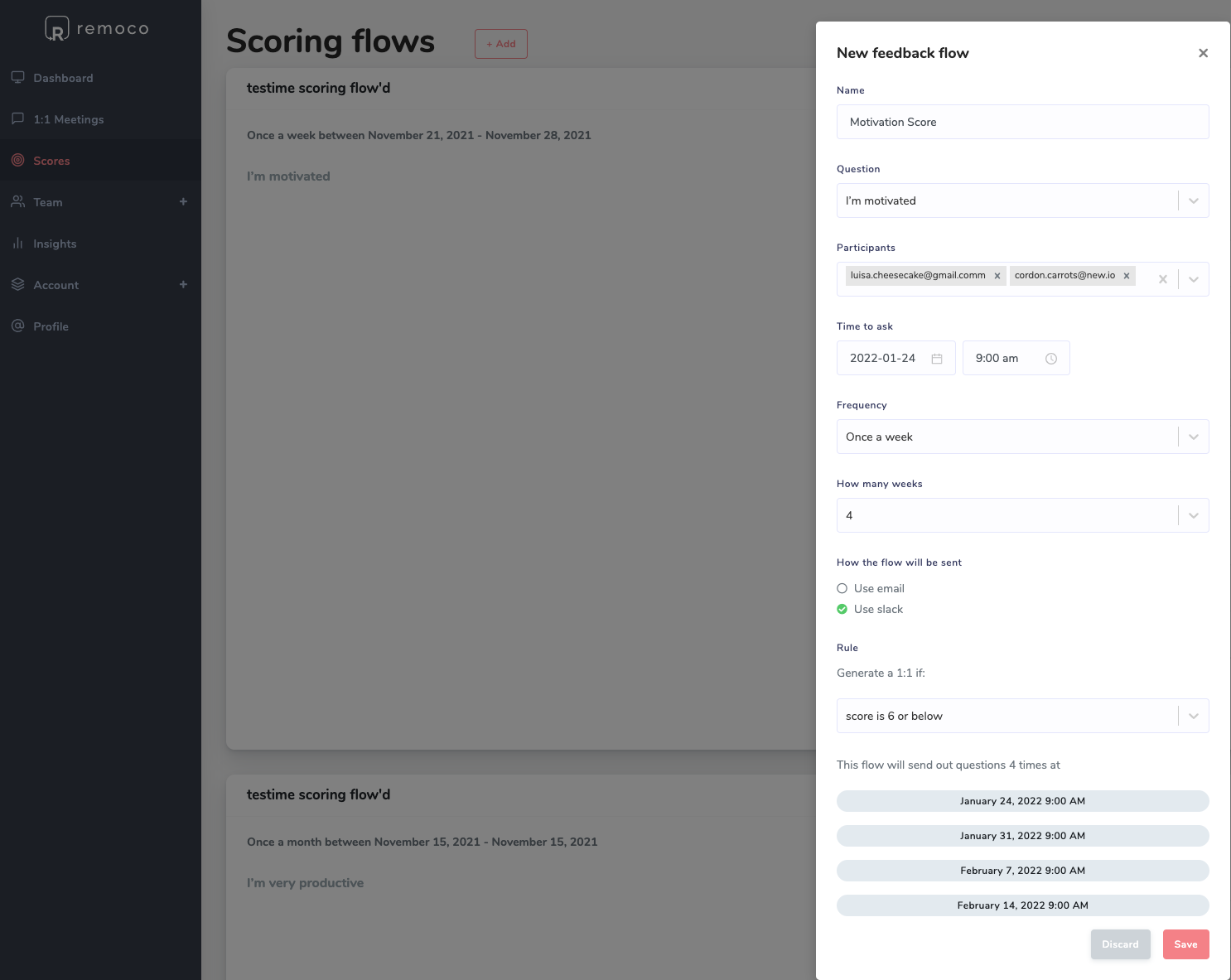This screenshot has width=1231, height=980.
Task: Go to 1:1 Meetings
Action: pos(100,118)
